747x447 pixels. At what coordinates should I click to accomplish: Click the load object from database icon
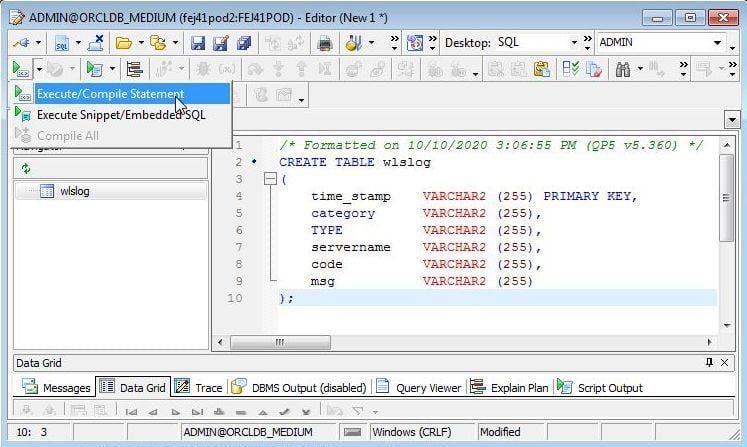point(158,43)
